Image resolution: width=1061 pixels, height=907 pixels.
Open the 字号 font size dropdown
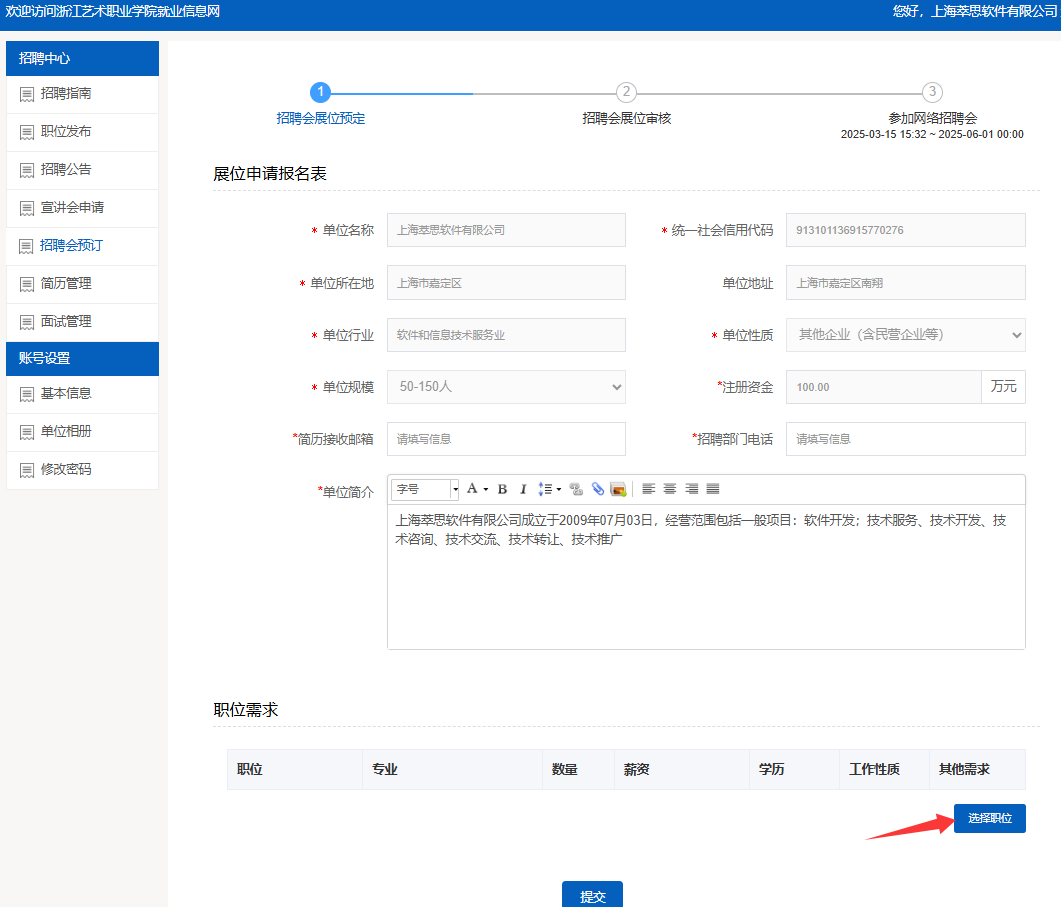425,489
